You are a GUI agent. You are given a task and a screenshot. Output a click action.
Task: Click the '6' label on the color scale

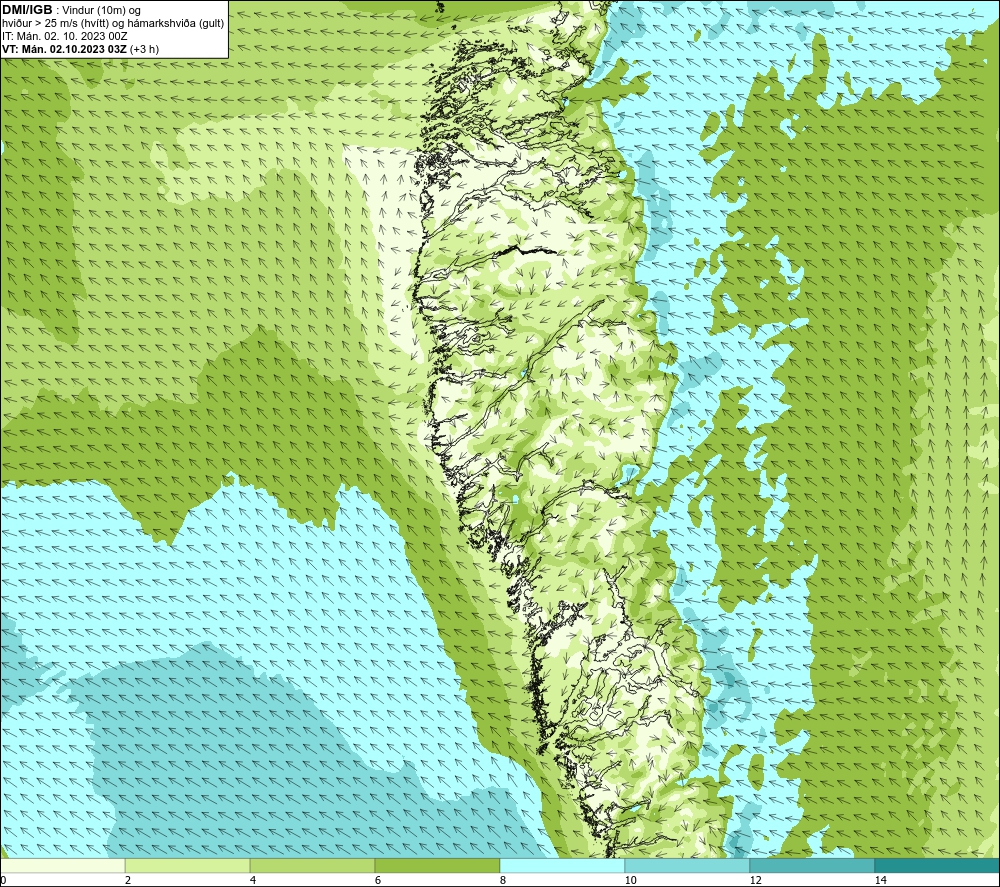point(378,880)
